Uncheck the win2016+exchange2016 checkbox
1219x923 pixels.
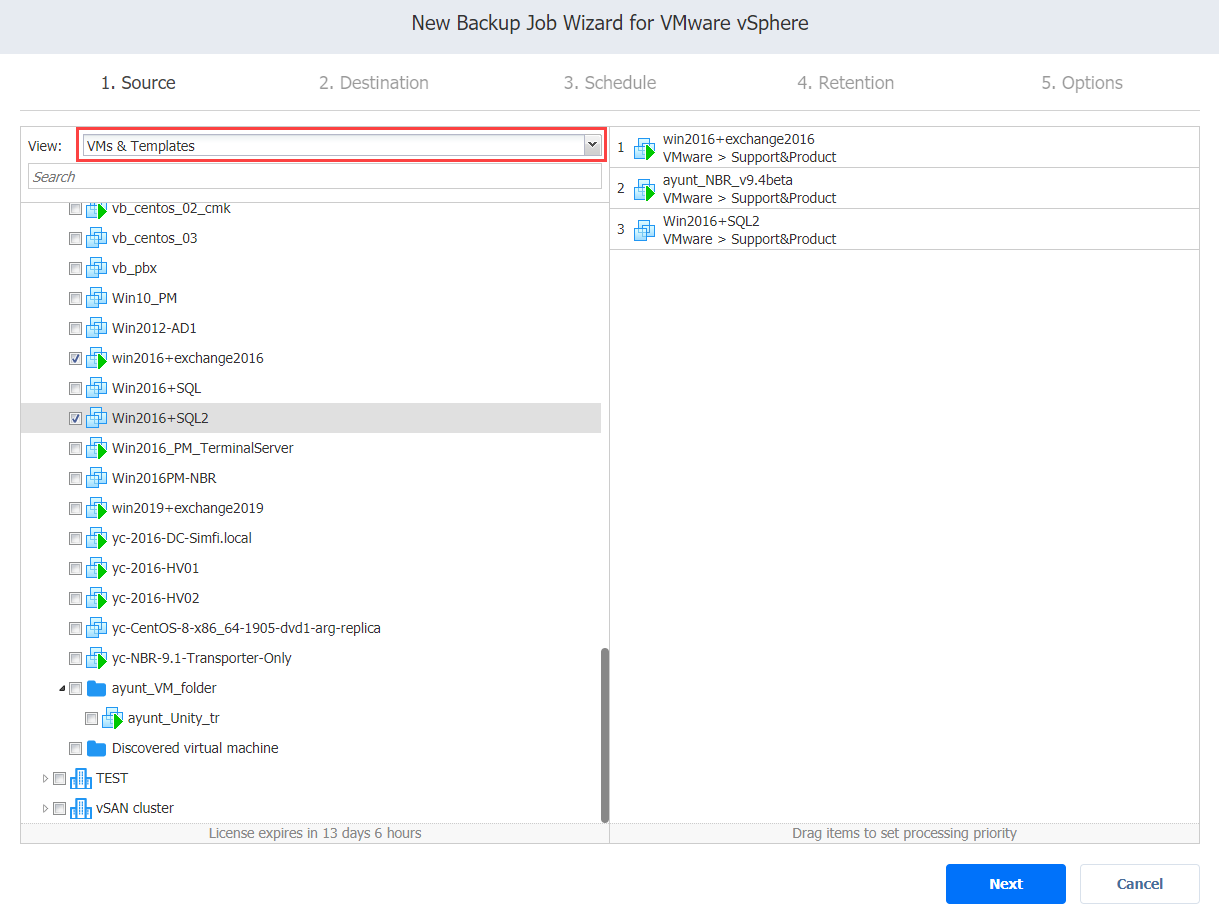75,358
